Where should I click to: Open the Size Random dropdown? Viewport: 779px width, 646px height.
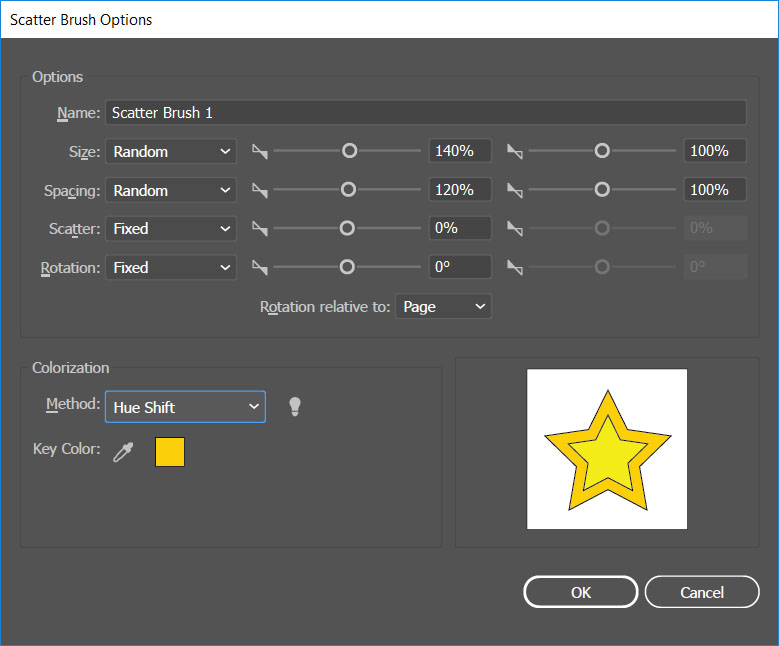(171, 152)
